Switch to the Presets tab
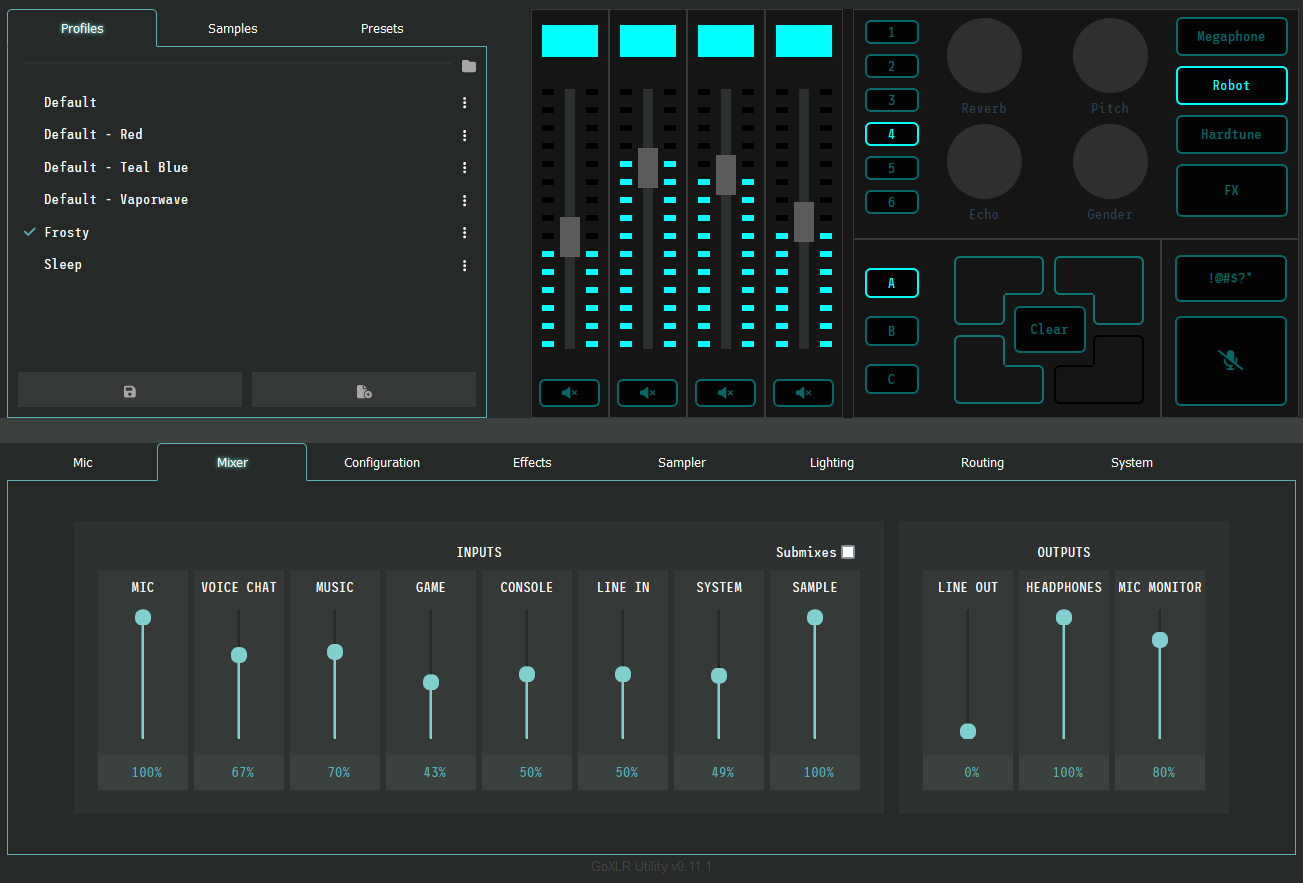The height and width of the screenshot is (883, 1303). pos(382,28)
